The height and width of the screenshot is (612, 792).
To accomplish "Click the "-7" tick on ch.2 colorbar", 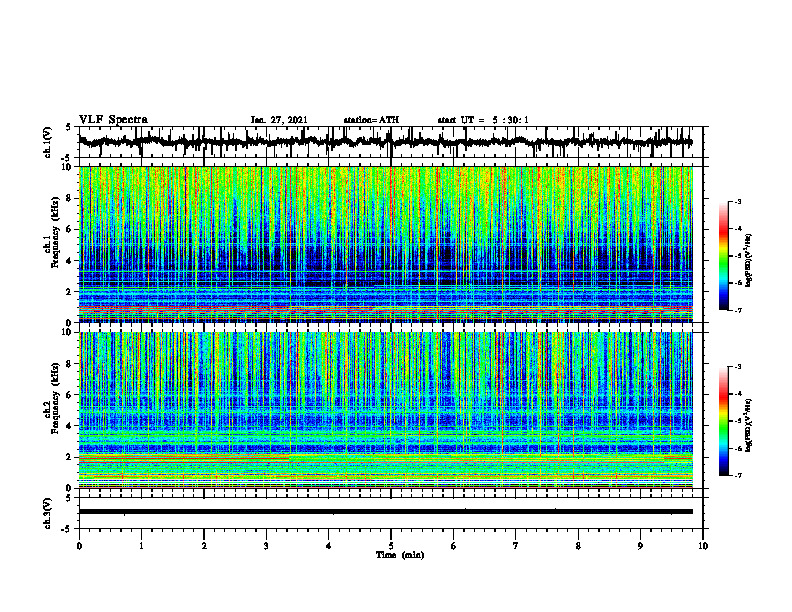I will coord(737,475).
